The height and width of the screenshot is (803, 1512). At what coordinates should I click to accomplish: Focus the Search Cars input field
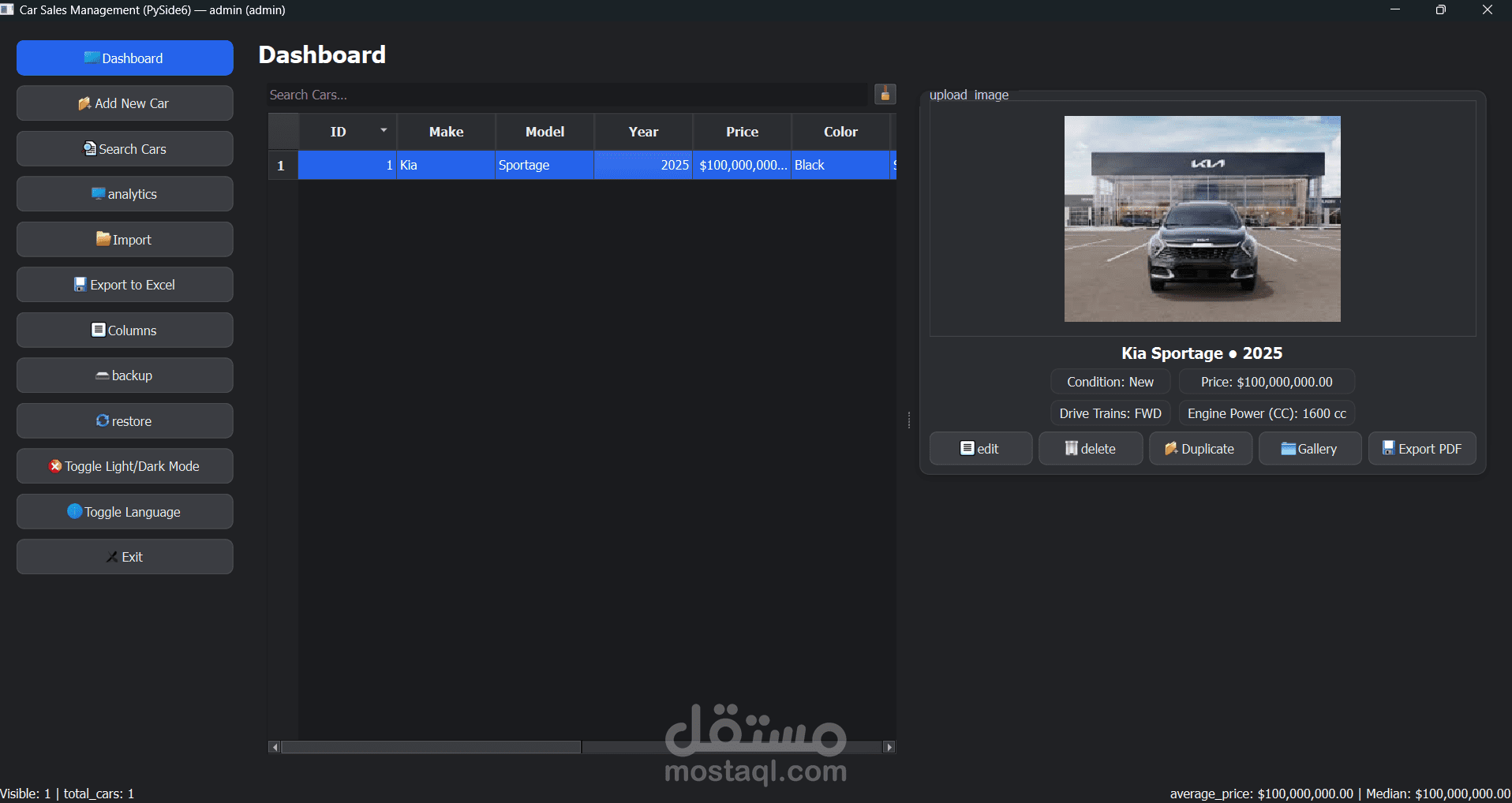[567, 95]
